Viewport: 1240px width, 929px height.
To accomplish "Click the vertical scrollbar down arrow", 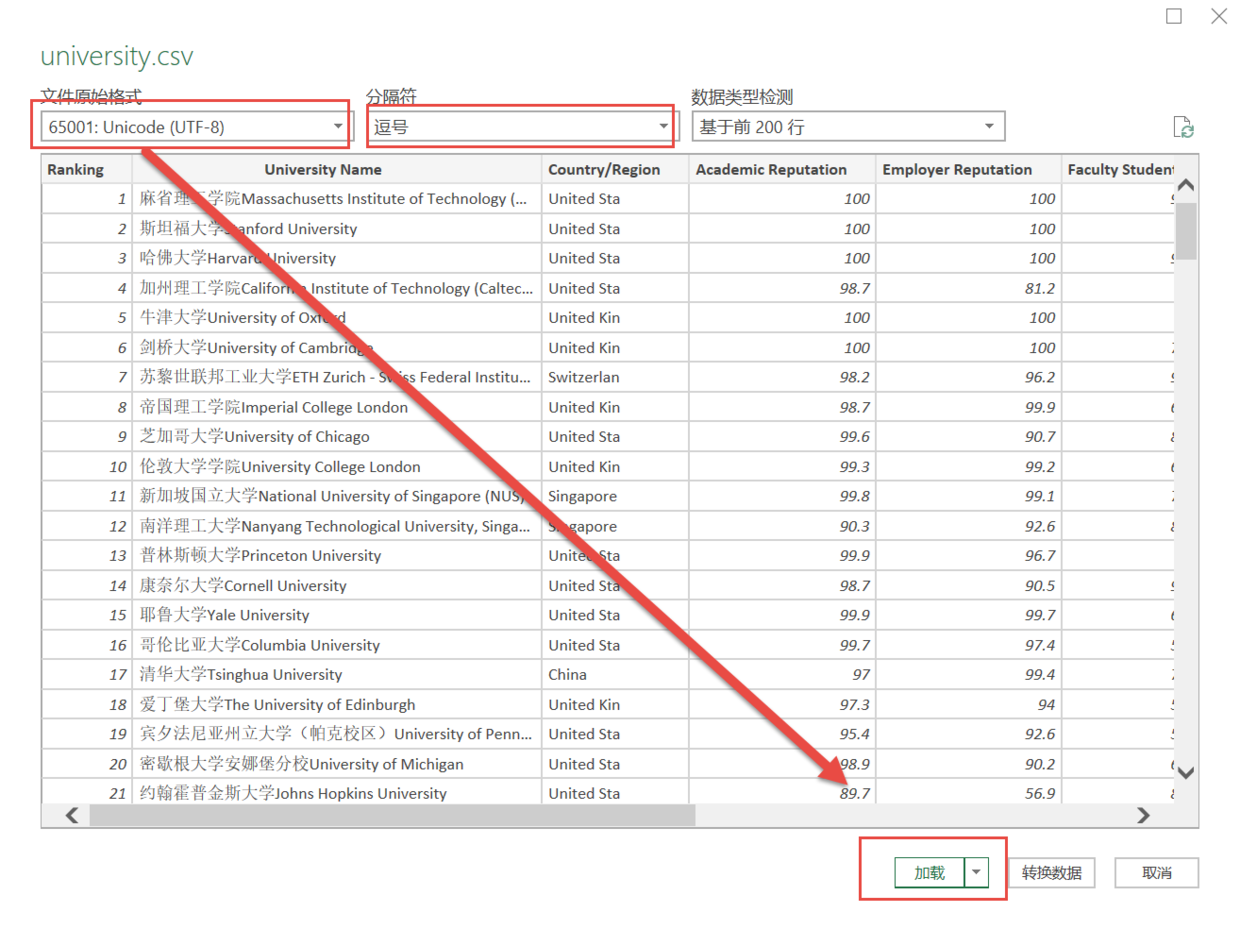I will click(1186, 772).
